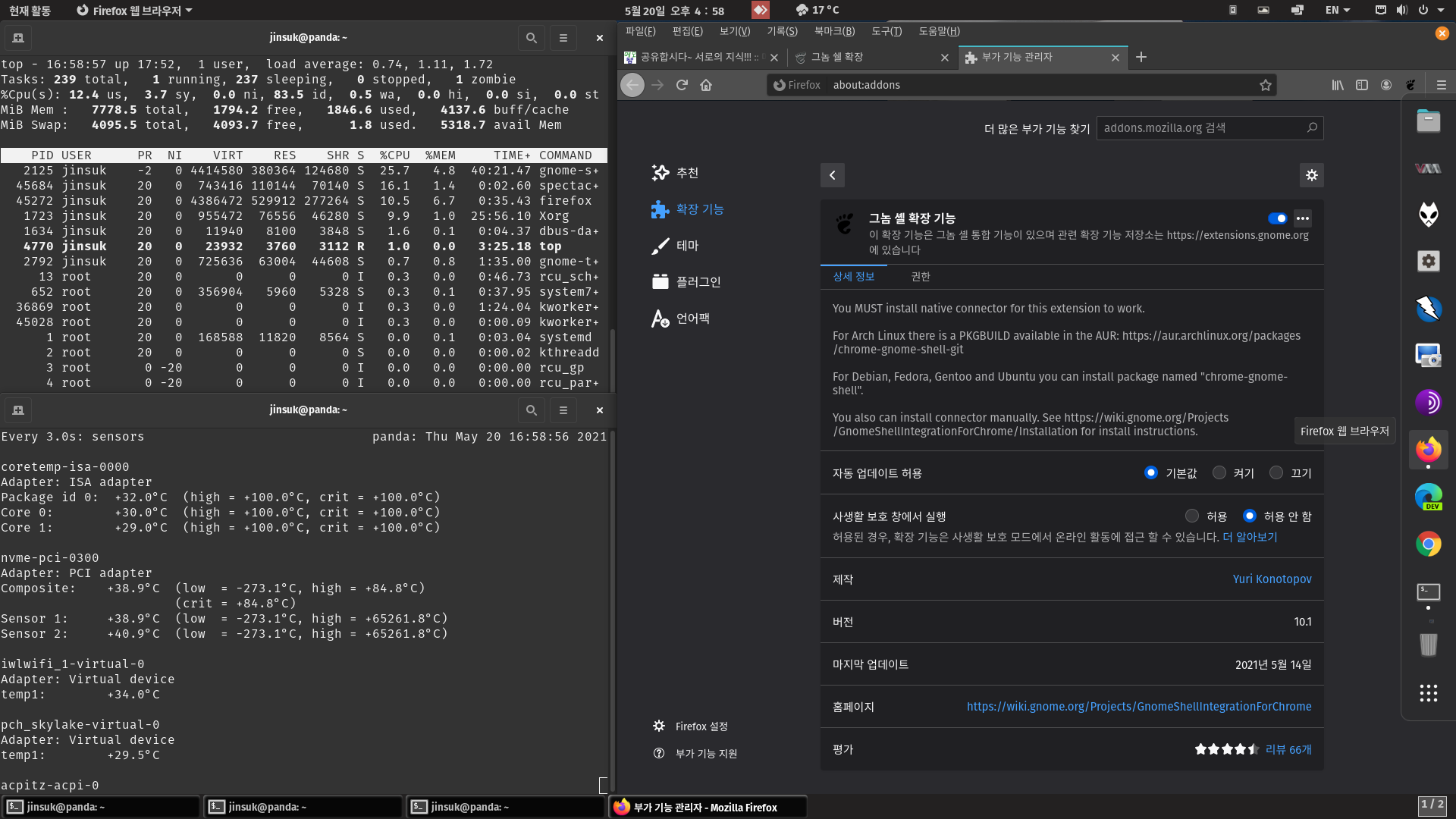1456x819 pixels.
Task: Click the about:addons URL bar
Action: point(1021,85)
